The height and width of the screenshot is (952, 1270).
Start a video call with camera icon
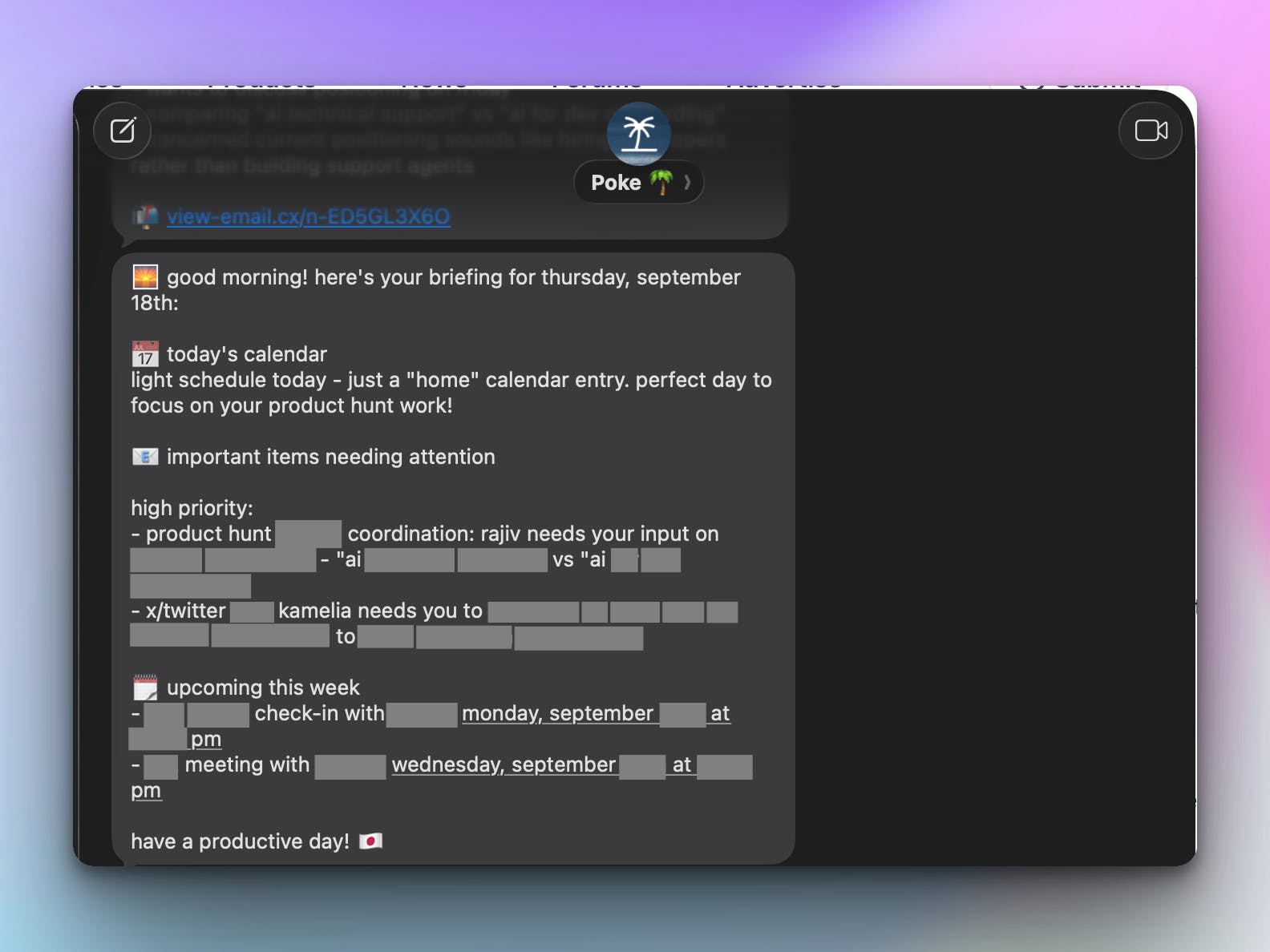(x=1151, y=131)
